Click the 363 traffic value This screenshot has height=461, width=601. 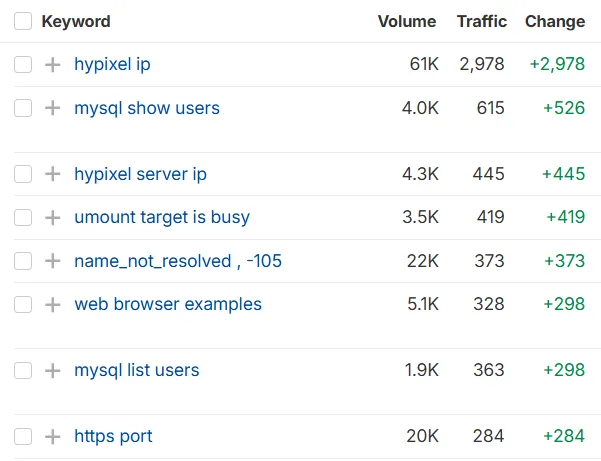pyautogui.click(x=489, y=370)
